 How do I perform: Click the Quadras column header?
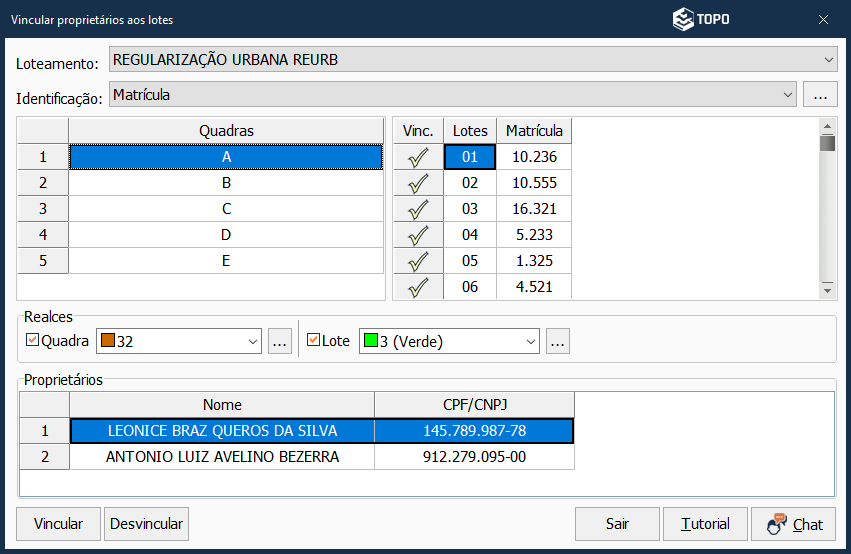pos(226,131)
